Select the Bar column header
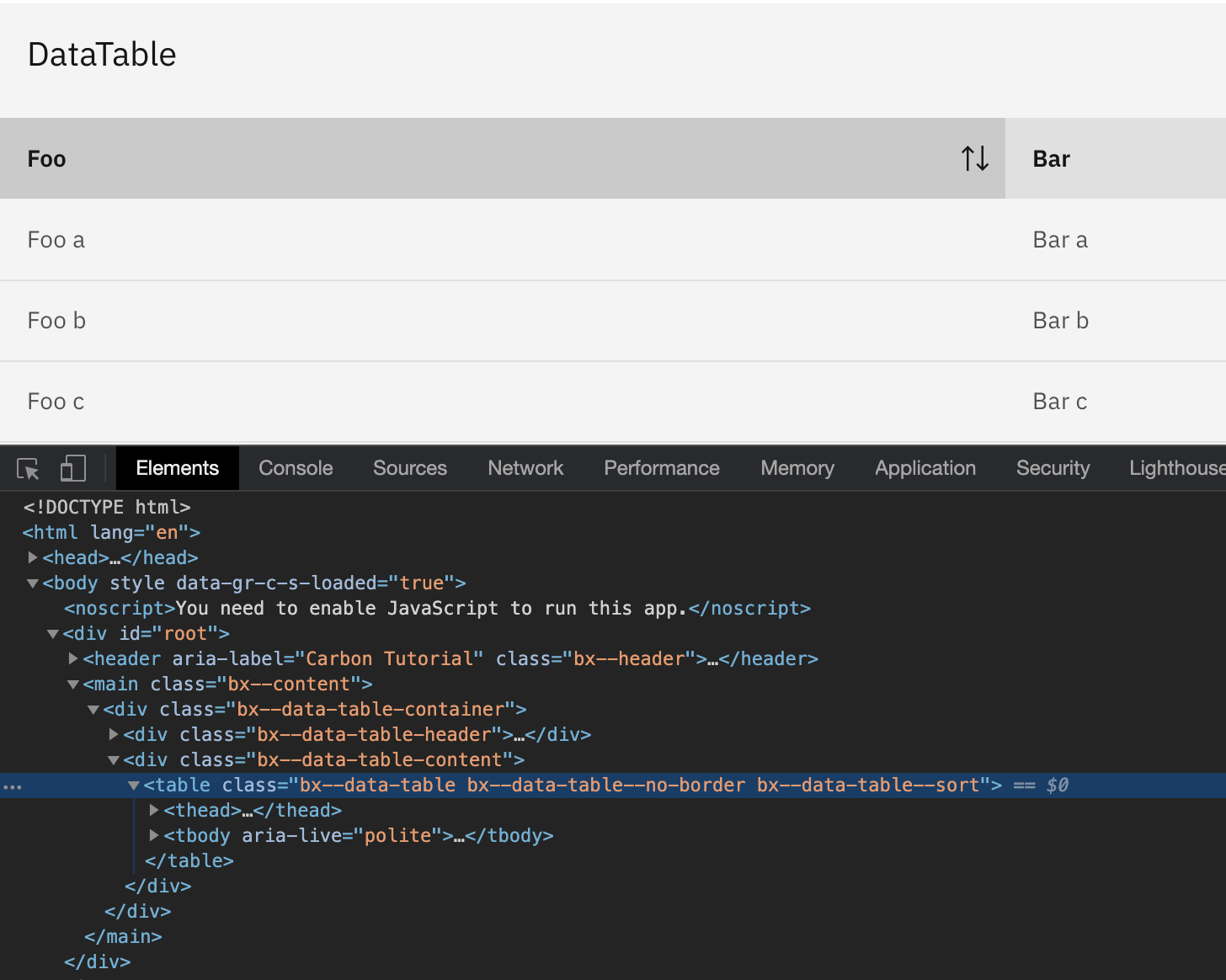 [x=1051, y=158]
